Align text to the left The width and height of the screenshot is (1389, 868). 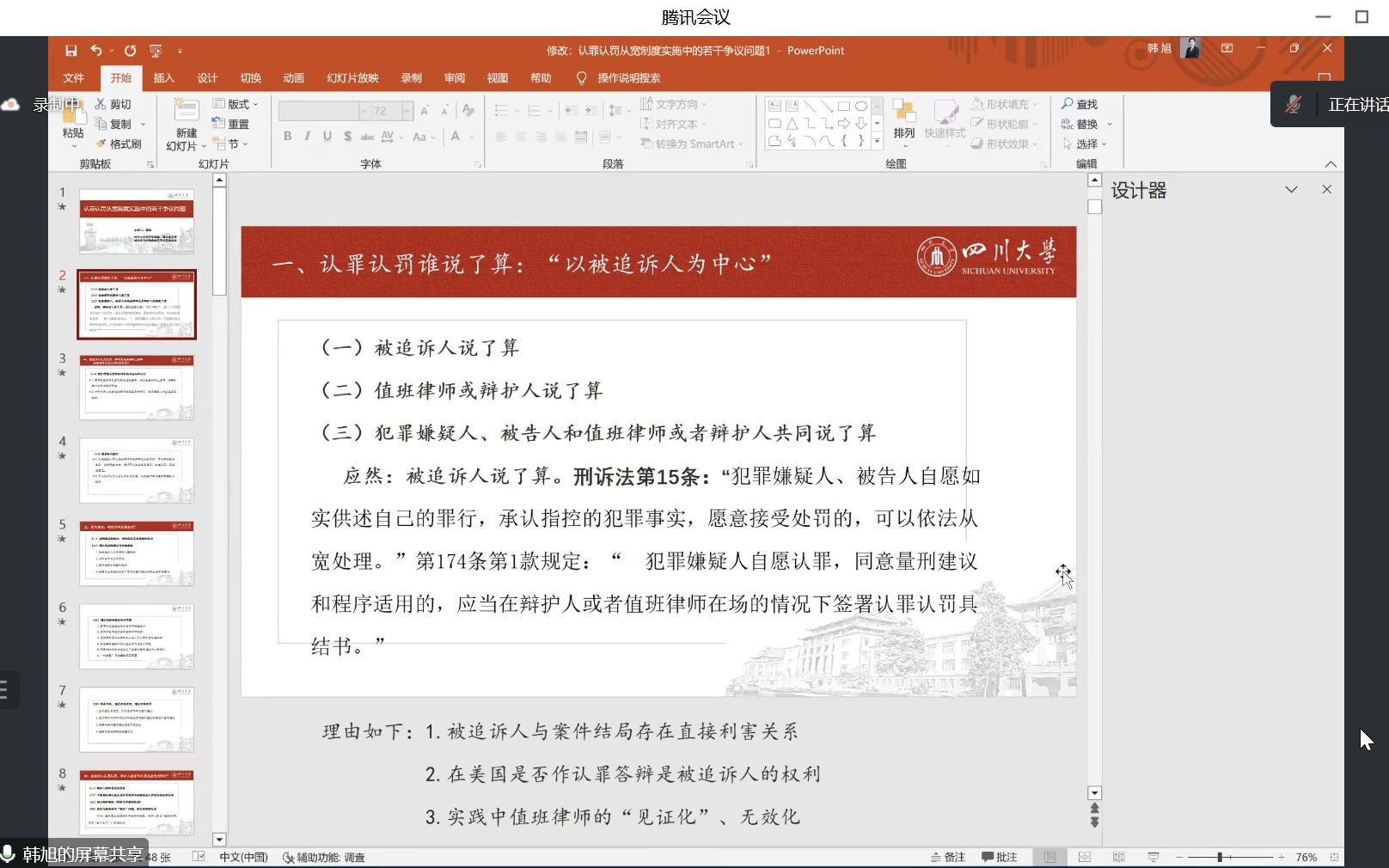pos(501,137)
